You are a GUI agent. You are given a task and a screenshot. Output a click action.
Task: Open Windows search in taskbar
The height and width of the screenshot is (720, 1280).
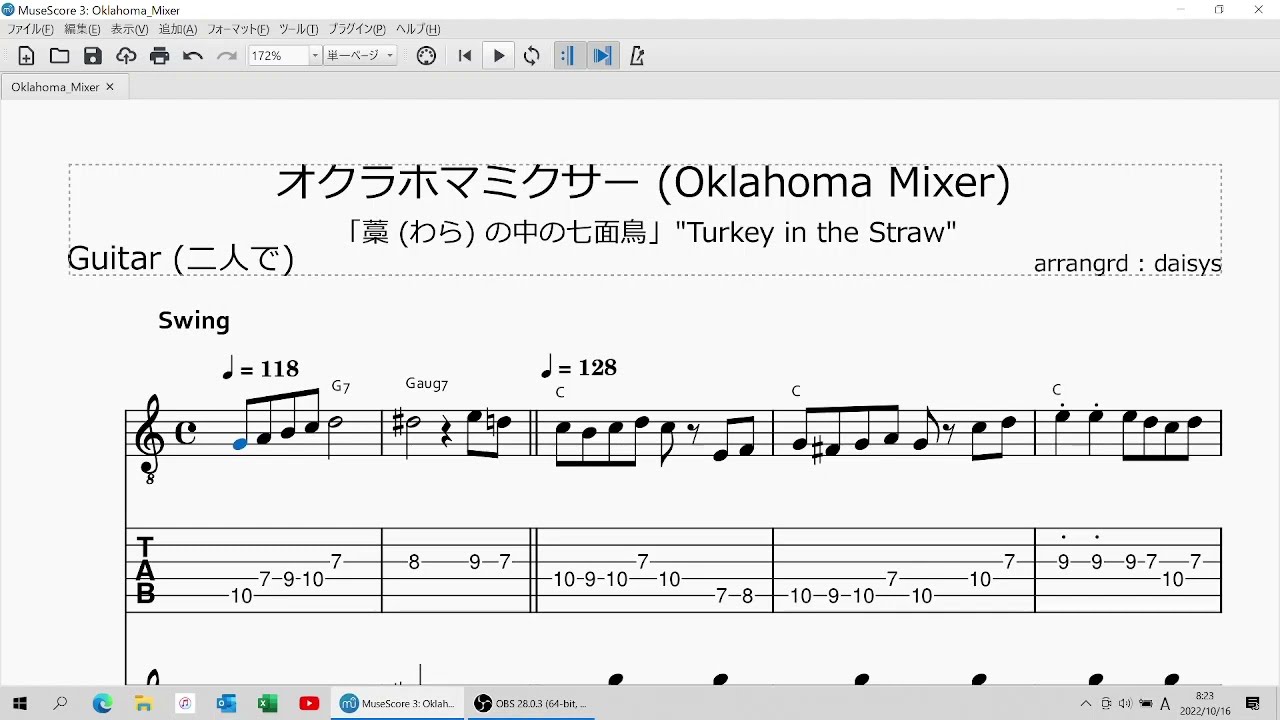coord(60,703)
